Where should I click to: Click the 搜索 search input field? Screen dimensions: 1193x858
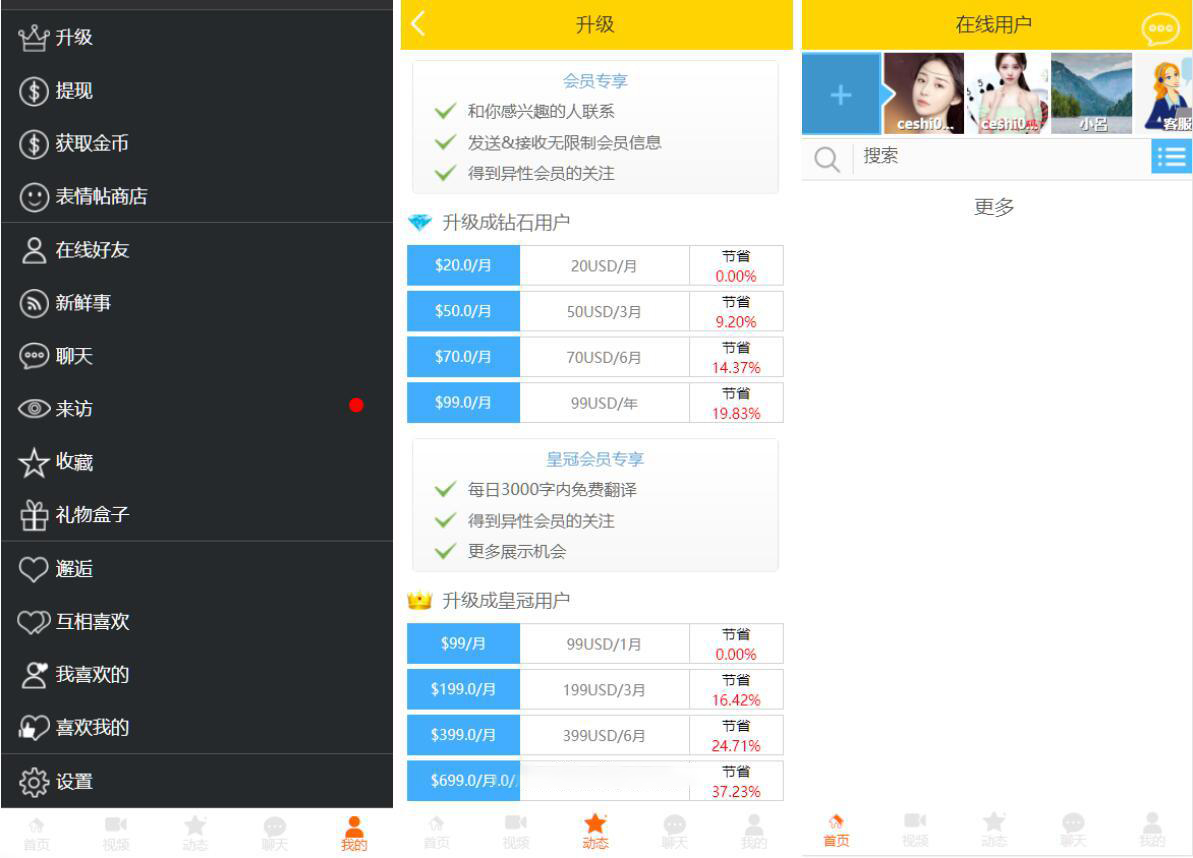click(x=1000, y=157)
